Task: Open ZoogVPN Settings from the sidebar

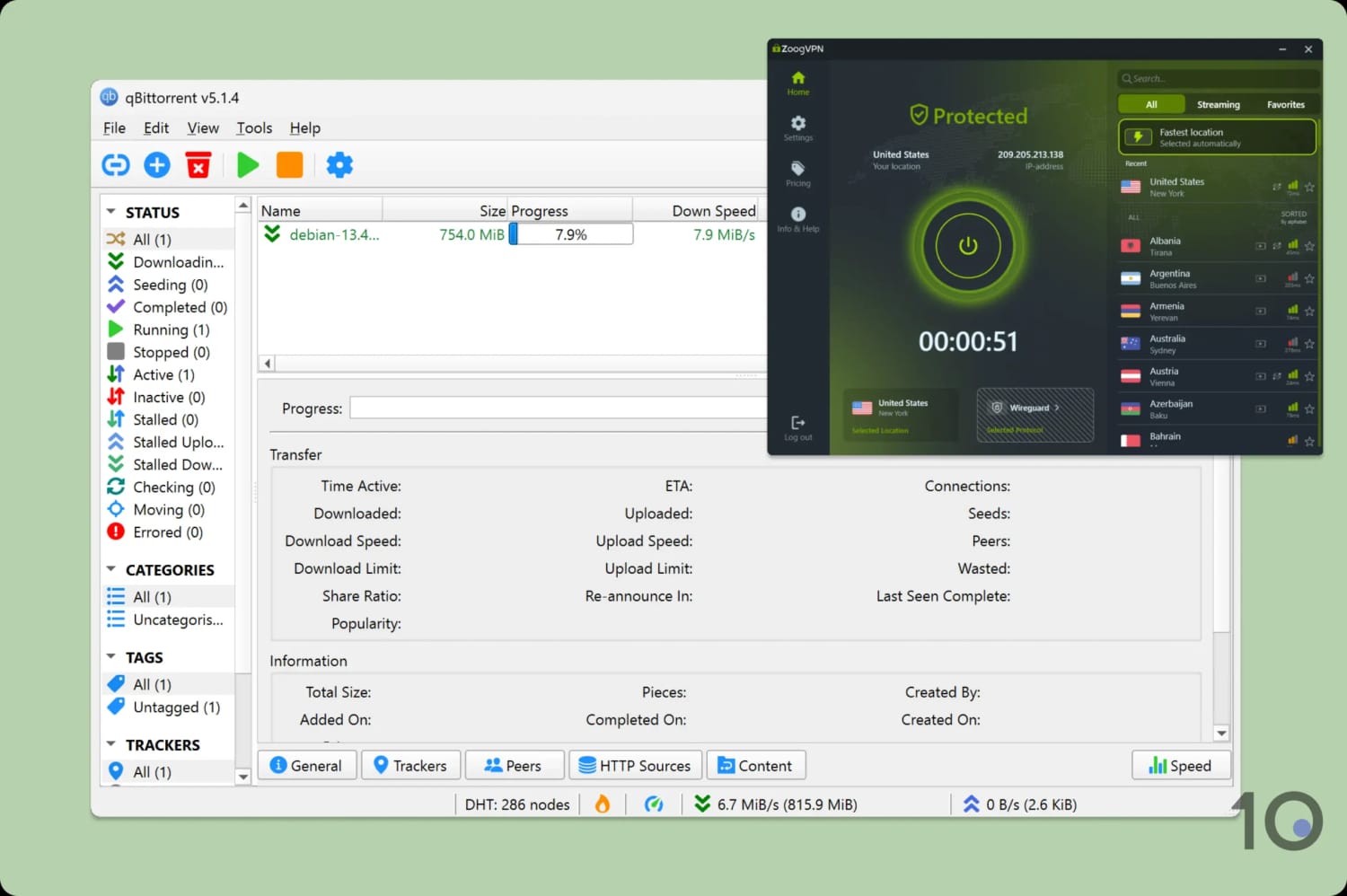Action: (797, 126)
